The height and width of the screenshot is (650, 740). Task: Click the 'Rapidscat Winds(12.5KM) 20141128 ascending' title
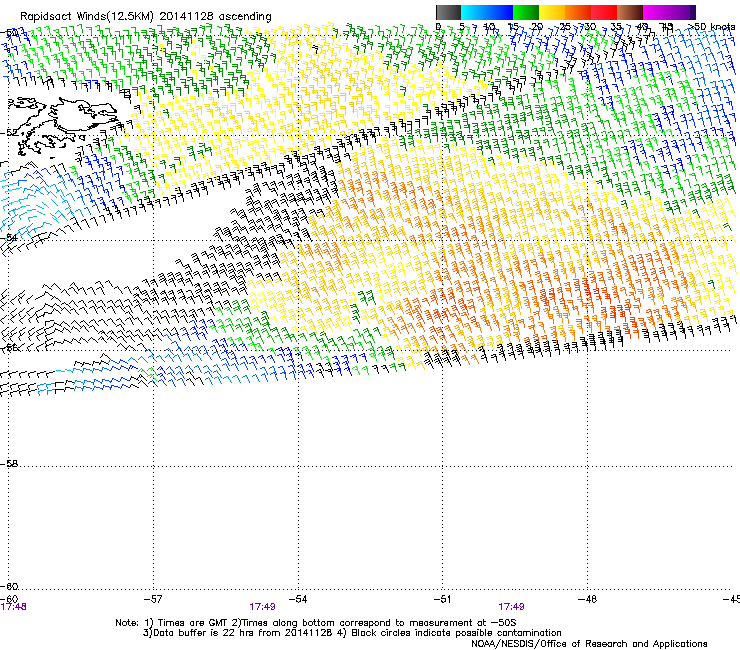[x=146, y=17]
